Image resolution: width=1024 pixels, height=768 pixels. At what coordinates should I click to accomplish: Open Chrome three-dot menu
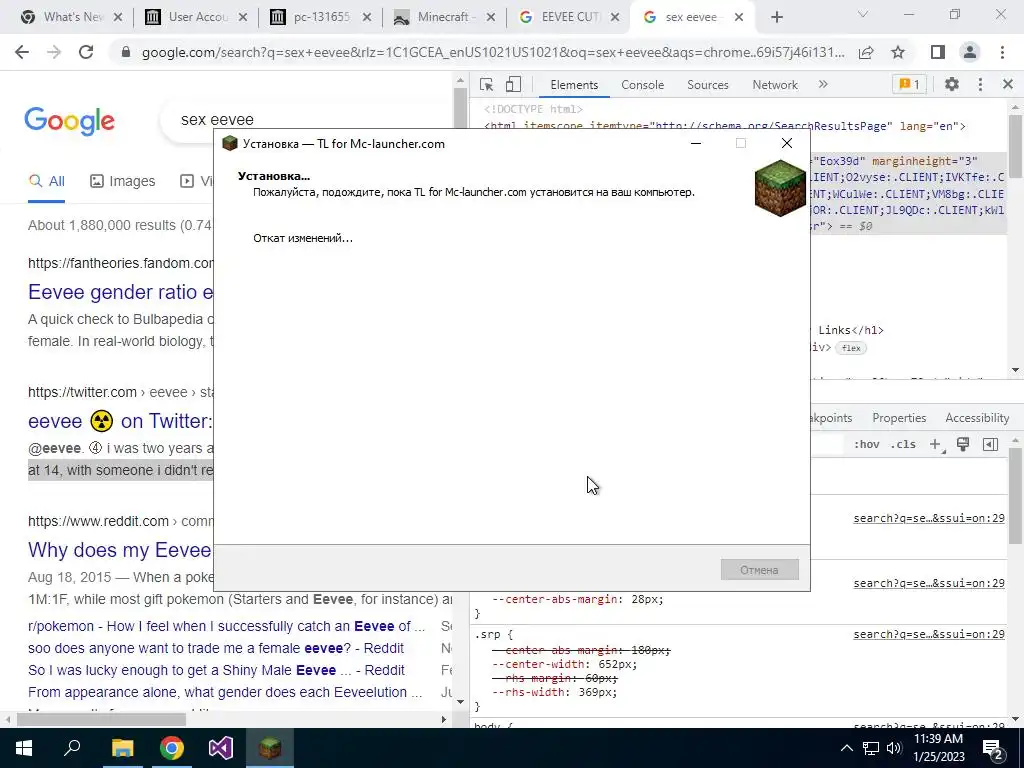(1002, 52)
